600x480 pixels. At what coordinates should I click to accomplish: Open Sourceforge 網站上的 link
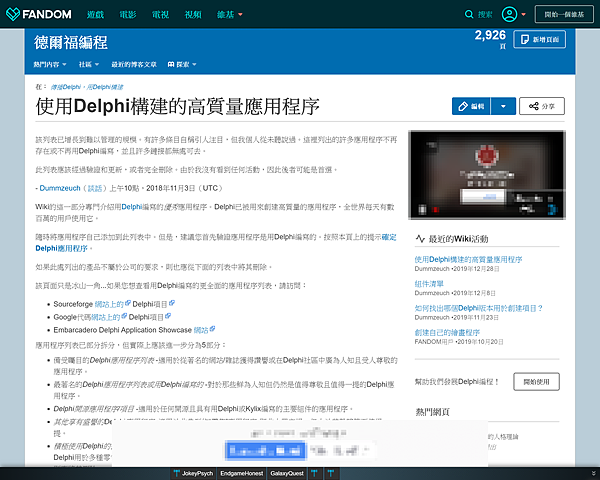(x=109, y=304)
